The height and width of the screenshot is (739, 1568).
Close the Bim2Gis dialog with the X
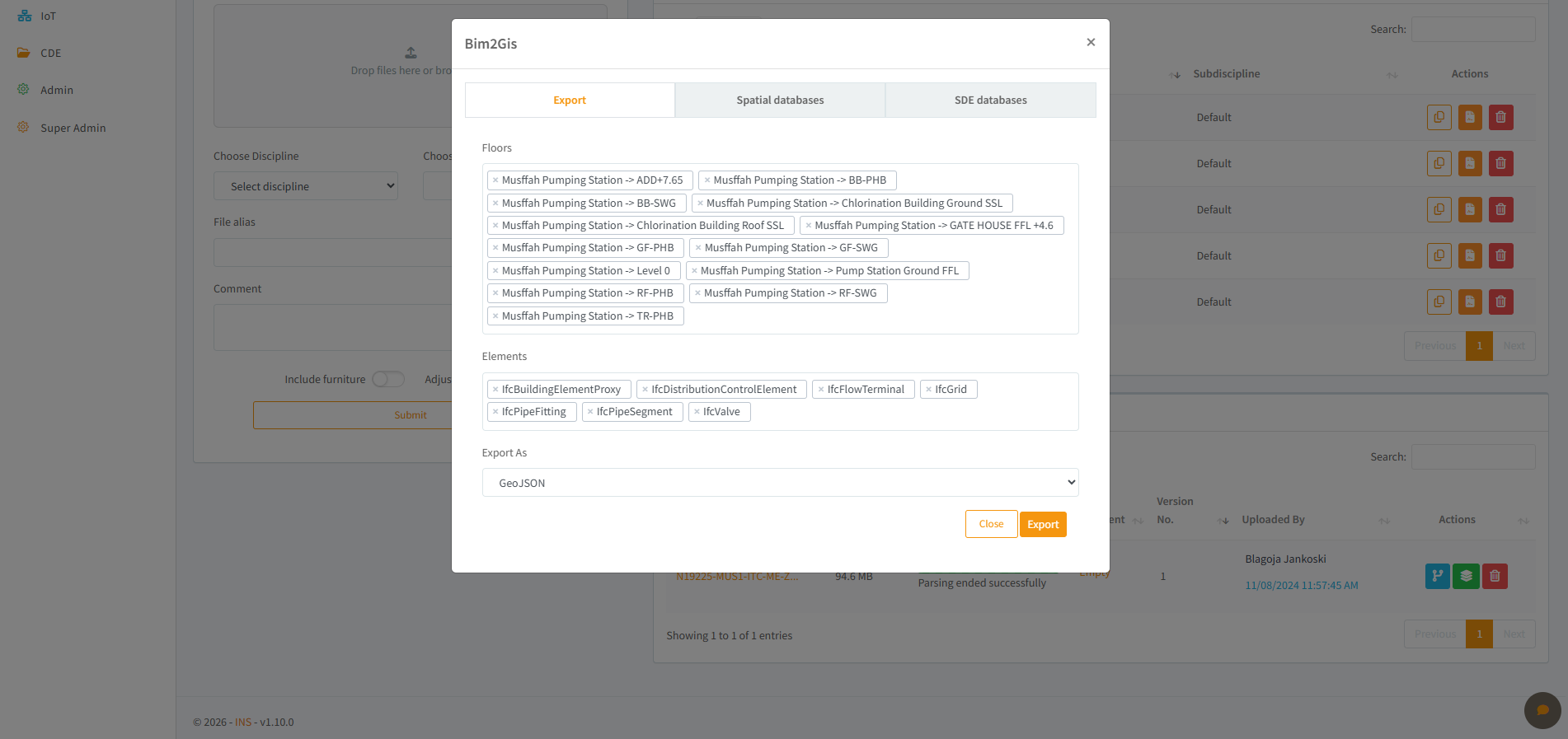point(1091,42)
